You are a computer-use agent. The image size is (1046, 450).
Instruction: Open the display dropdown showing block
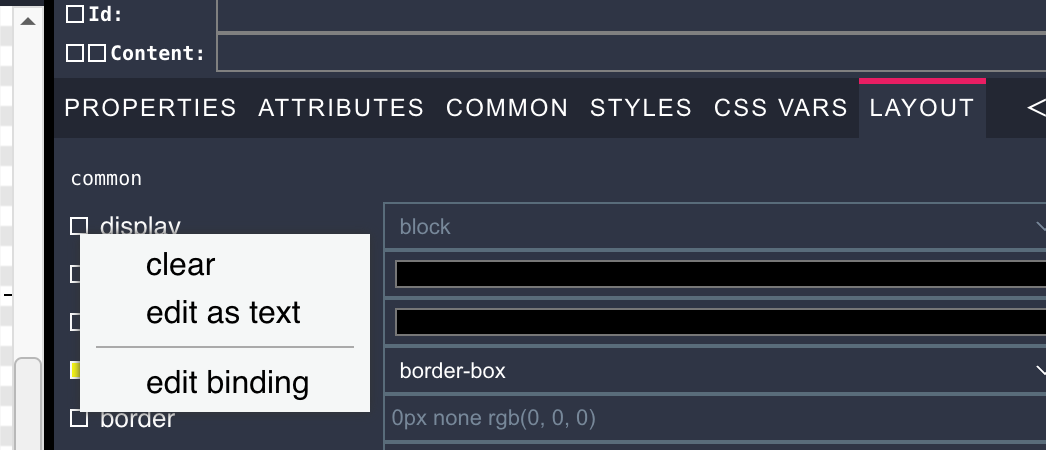tap(714, 227)
